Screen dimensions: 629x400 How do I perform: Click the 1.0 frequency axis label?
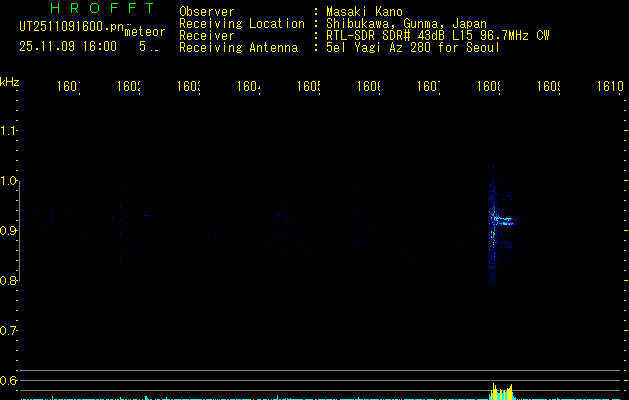click(8, 181)
